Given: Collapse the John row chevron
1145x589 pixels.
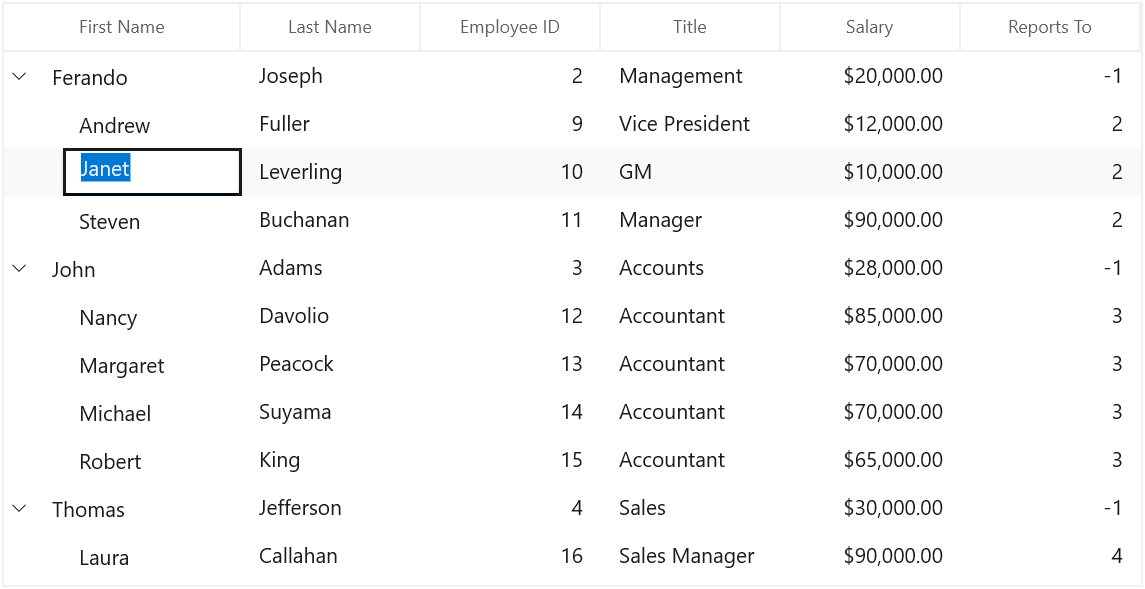Looking at the screenshot, I should coord(20,269).
